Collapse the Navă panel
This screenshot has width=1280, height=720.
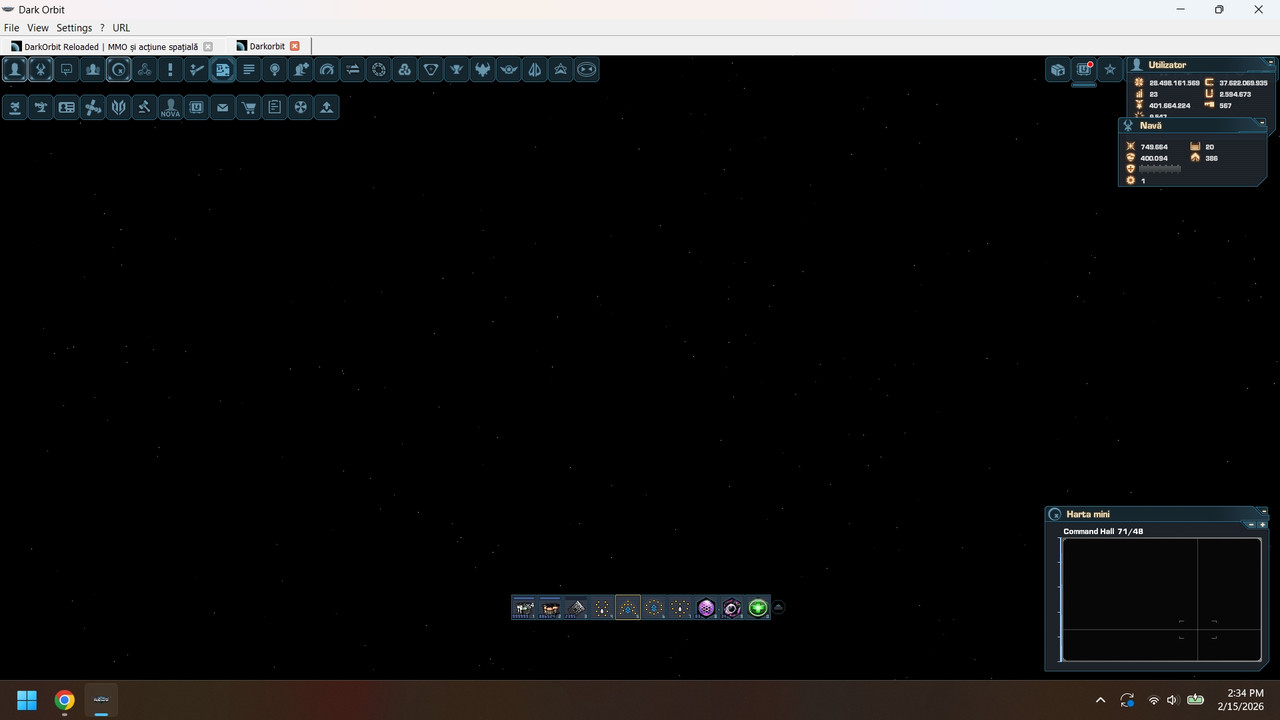[1262, 123]
